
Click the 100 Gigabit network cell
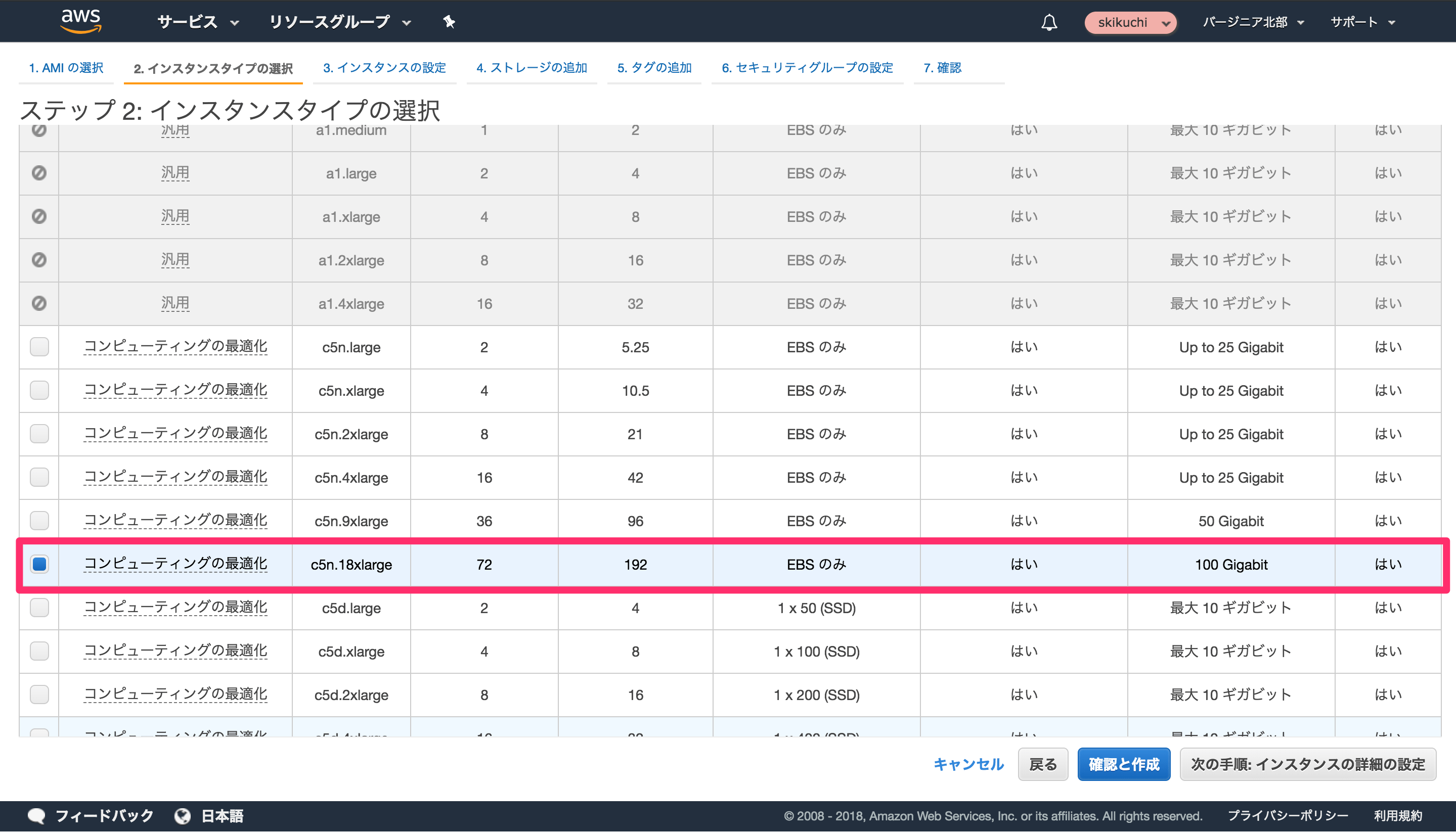coord(1231,565)
